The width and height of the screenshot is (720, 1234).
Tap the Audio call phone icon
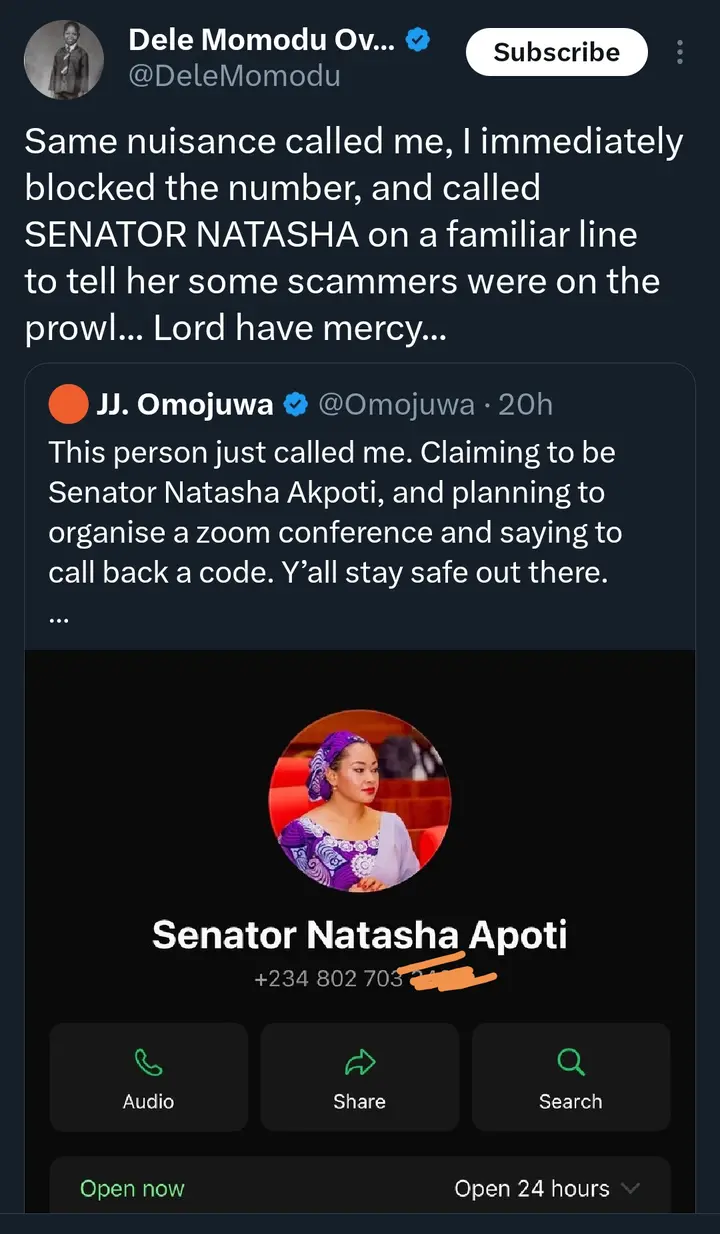(148, 1062)
